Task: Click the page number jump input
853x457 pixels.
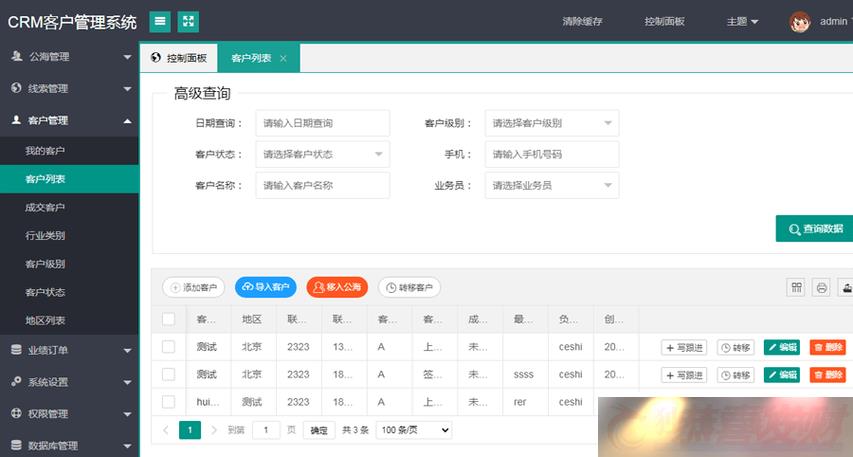Action: (265, 430)
